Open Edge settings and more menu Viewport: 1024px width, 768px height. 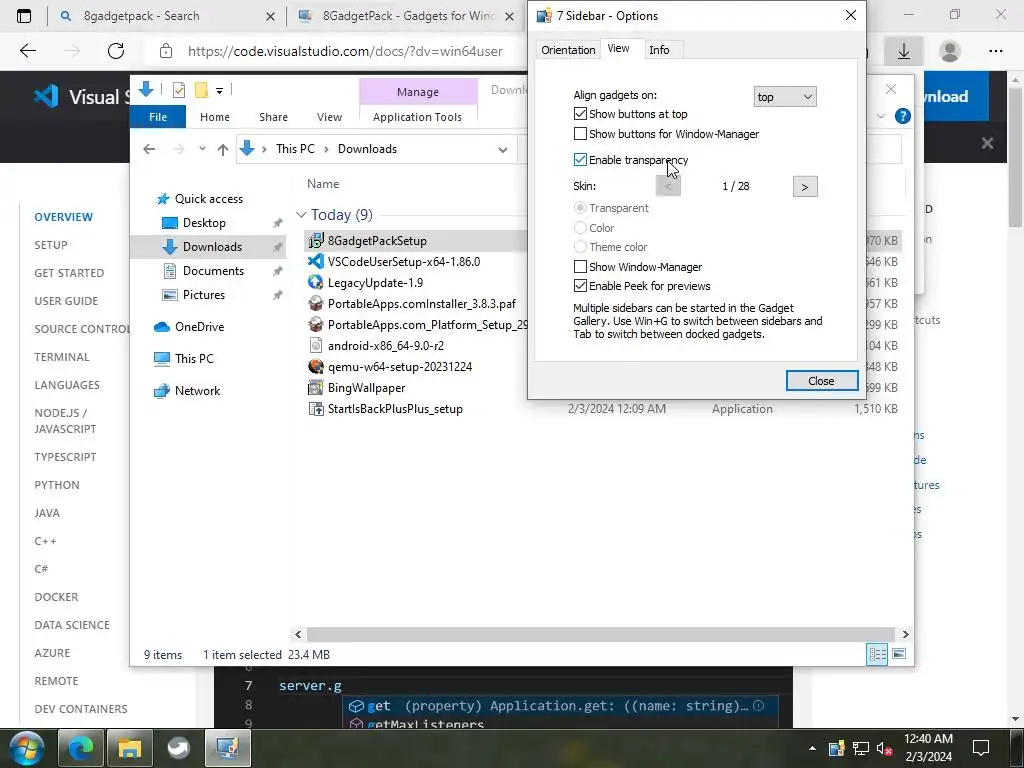click(995, 51)
